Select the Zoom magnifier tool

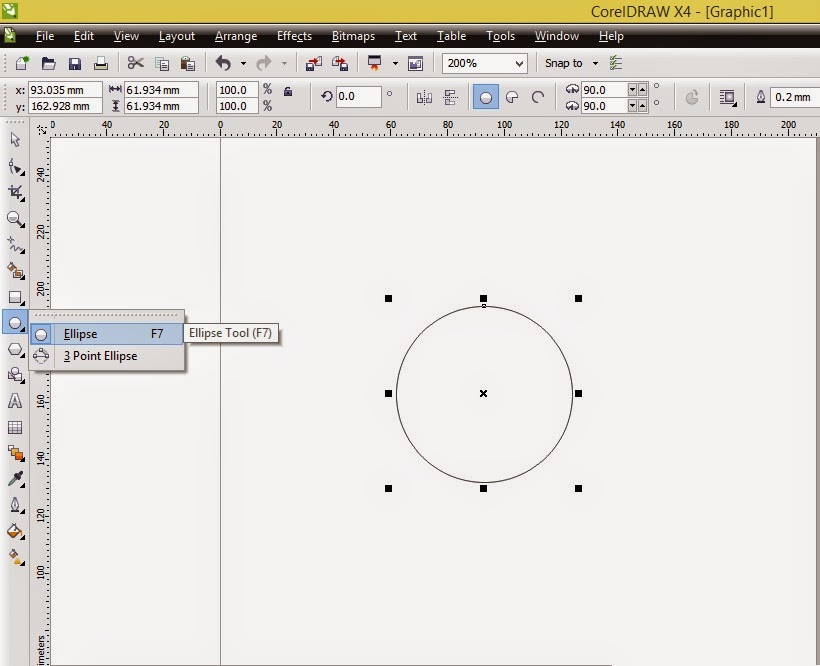[x=16, y=219]
